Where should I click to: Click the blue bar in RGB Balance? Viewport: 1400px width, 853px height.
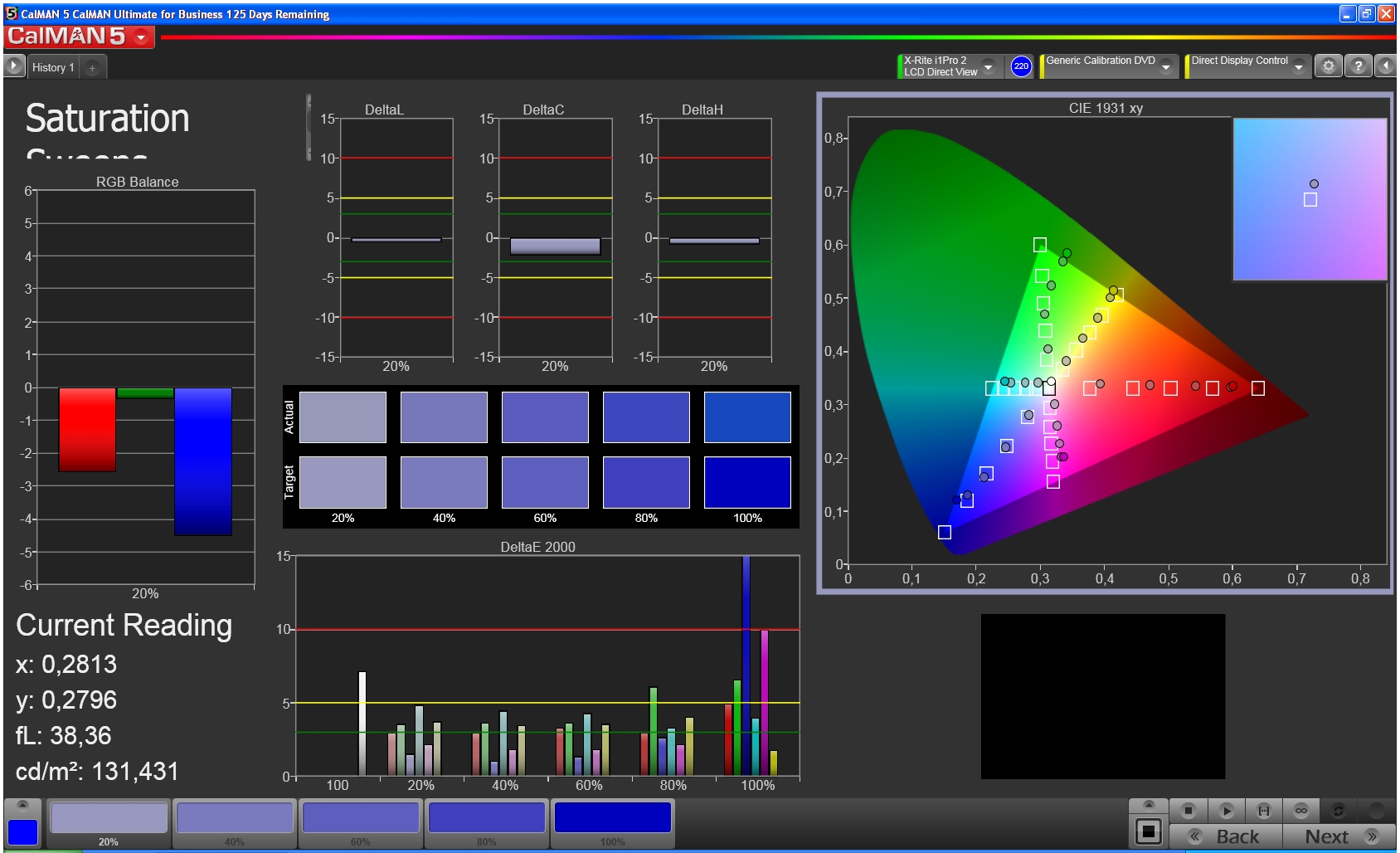coord(203,461)
